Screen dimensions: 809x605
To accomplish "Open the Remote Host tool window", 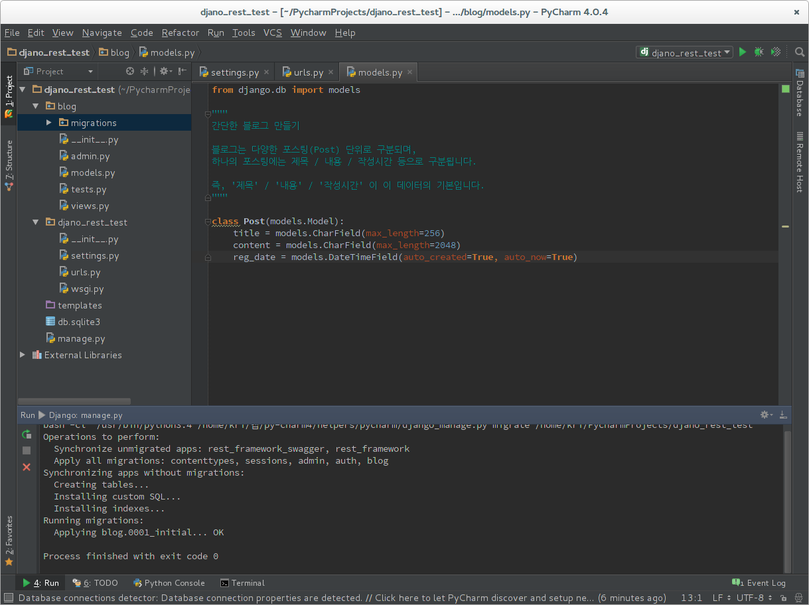I will 799,162.
